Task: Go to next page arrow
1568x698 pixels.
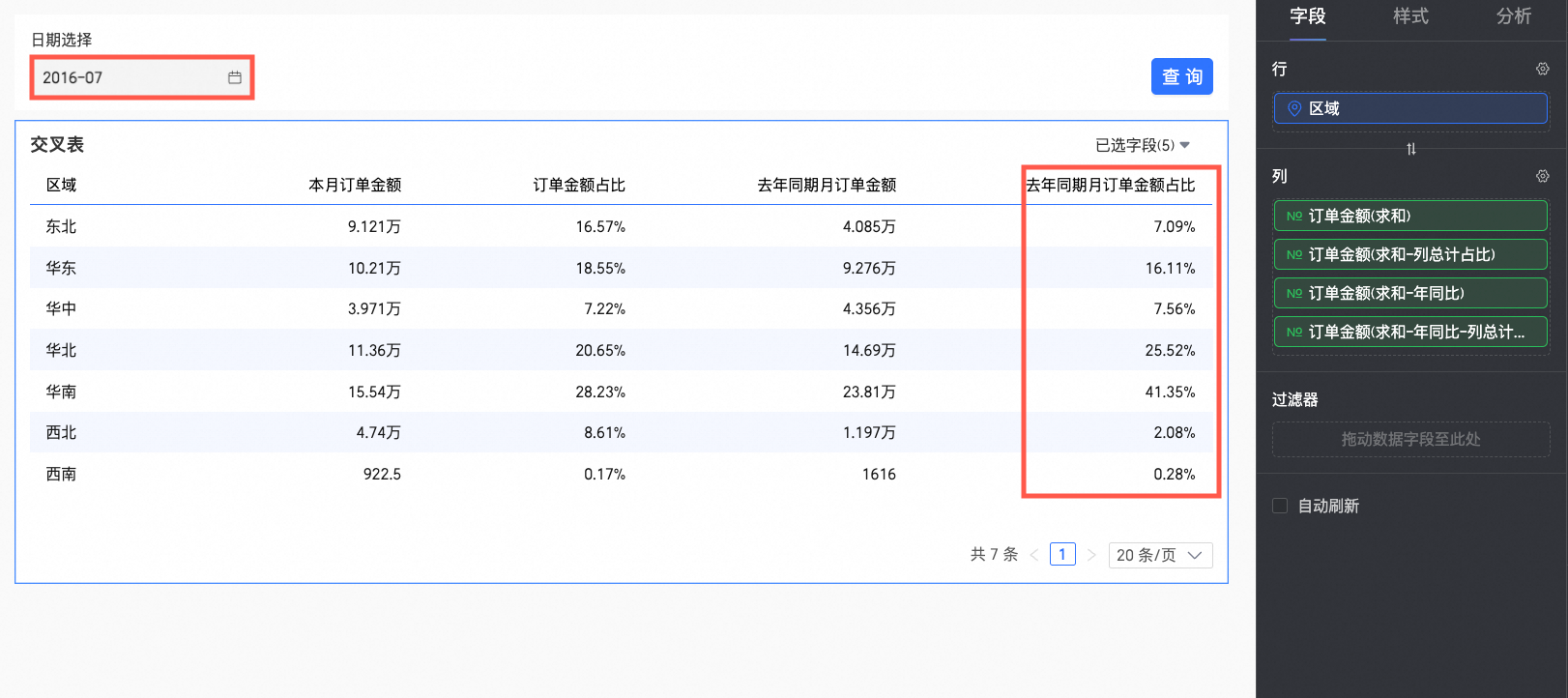Action: 1091,555
